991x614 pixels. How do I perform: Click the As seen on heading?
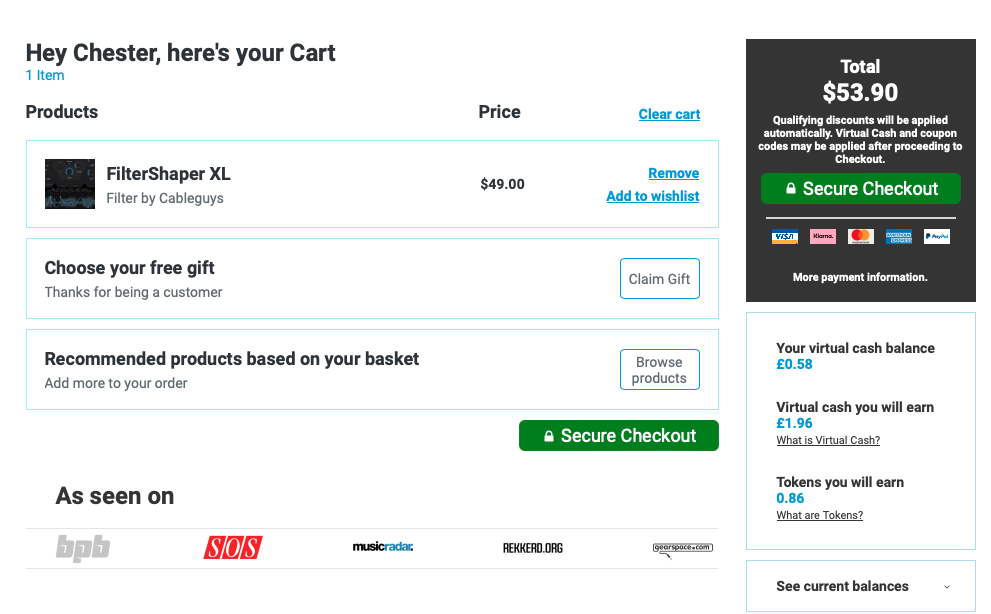click(114, 496)
